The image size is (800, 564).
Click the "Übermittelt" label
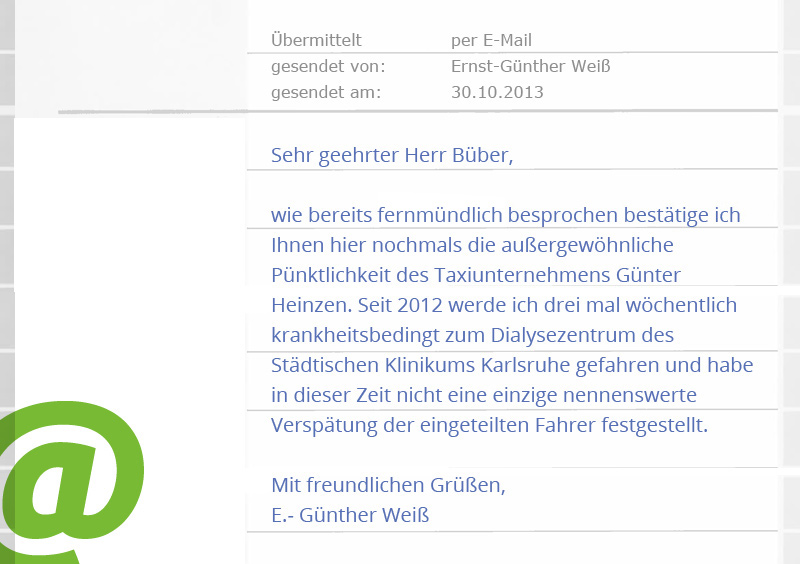[316, 41]
